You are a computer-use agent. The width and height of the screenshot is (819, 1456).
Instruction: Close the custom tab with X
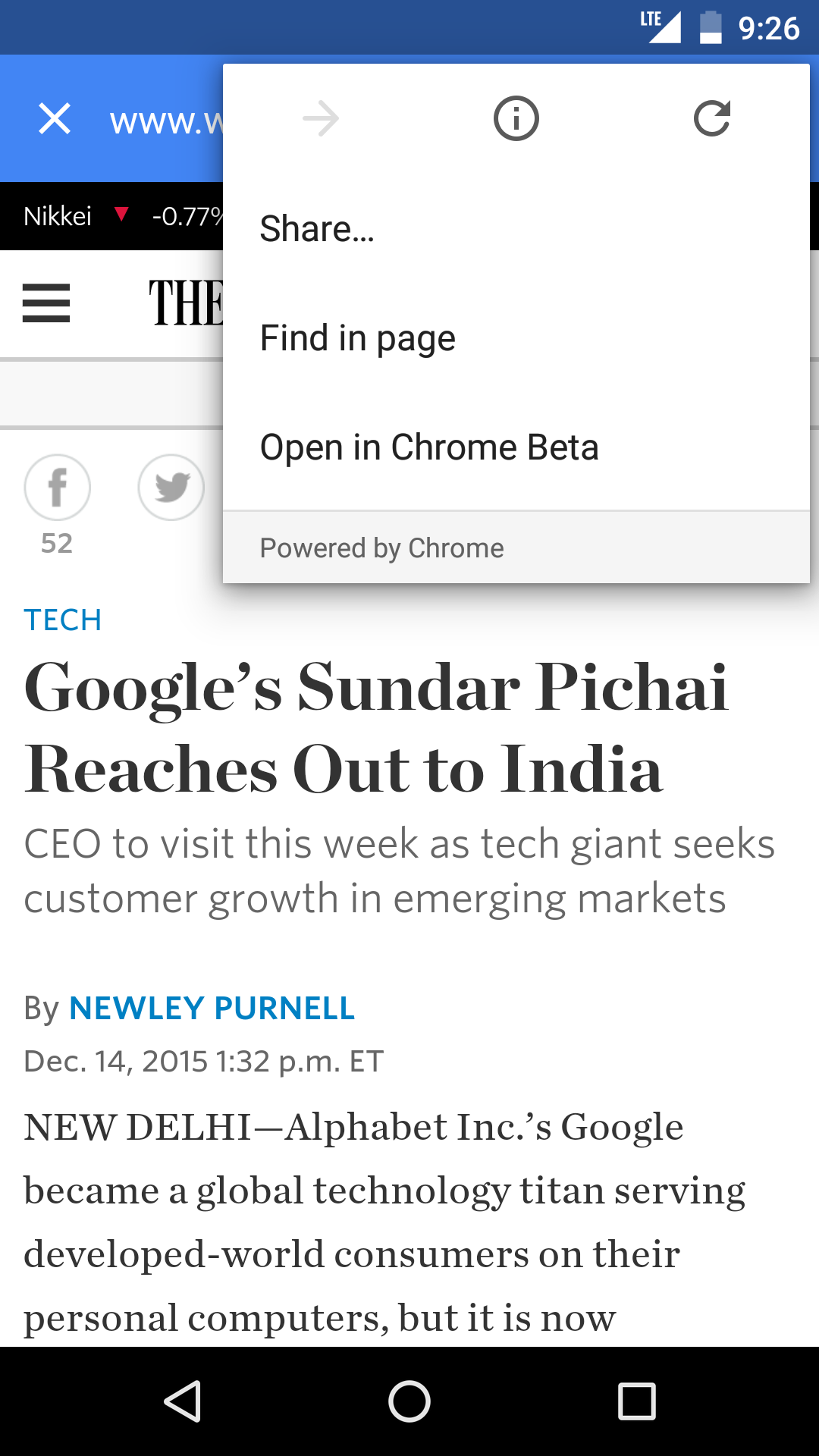click(x=55, y=119)
